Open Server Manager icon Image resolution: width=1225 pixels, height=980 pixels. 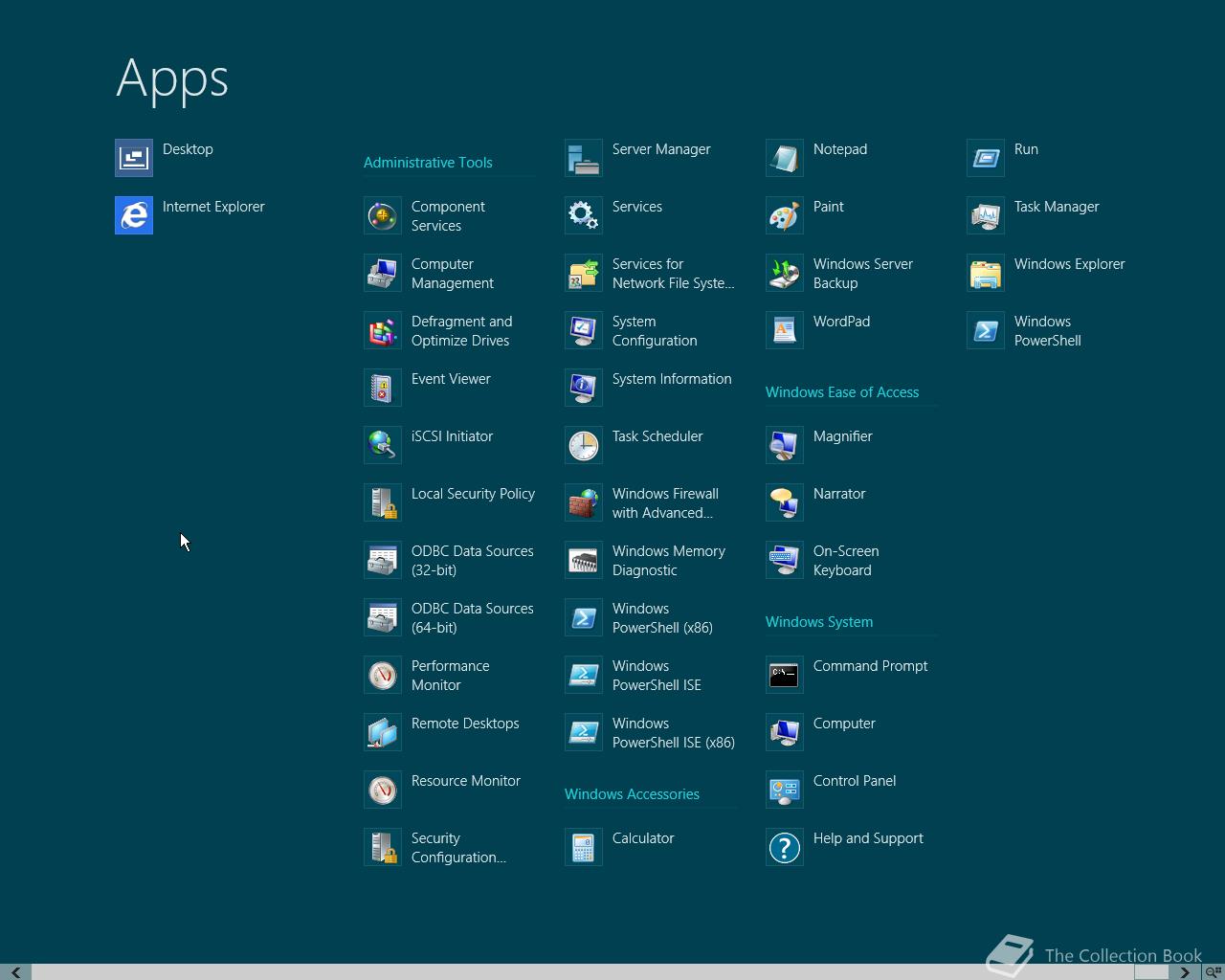(x=584, y=158)
